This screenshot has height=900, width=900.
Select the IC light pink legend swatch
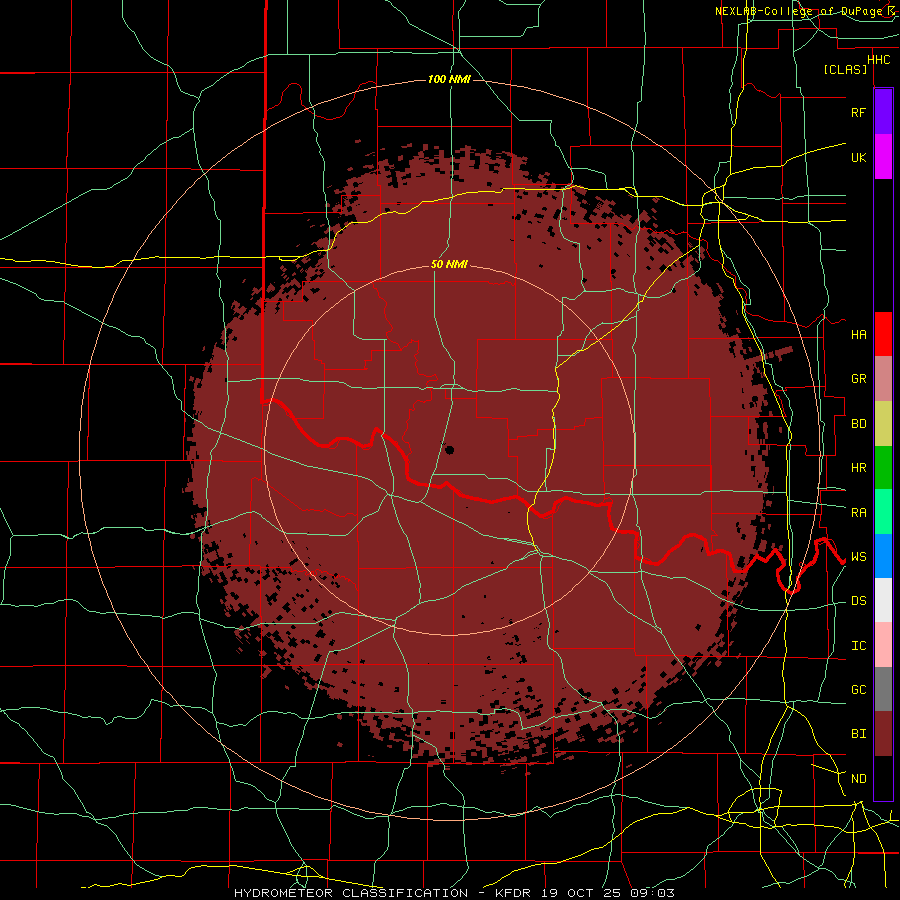click(883, 645)
